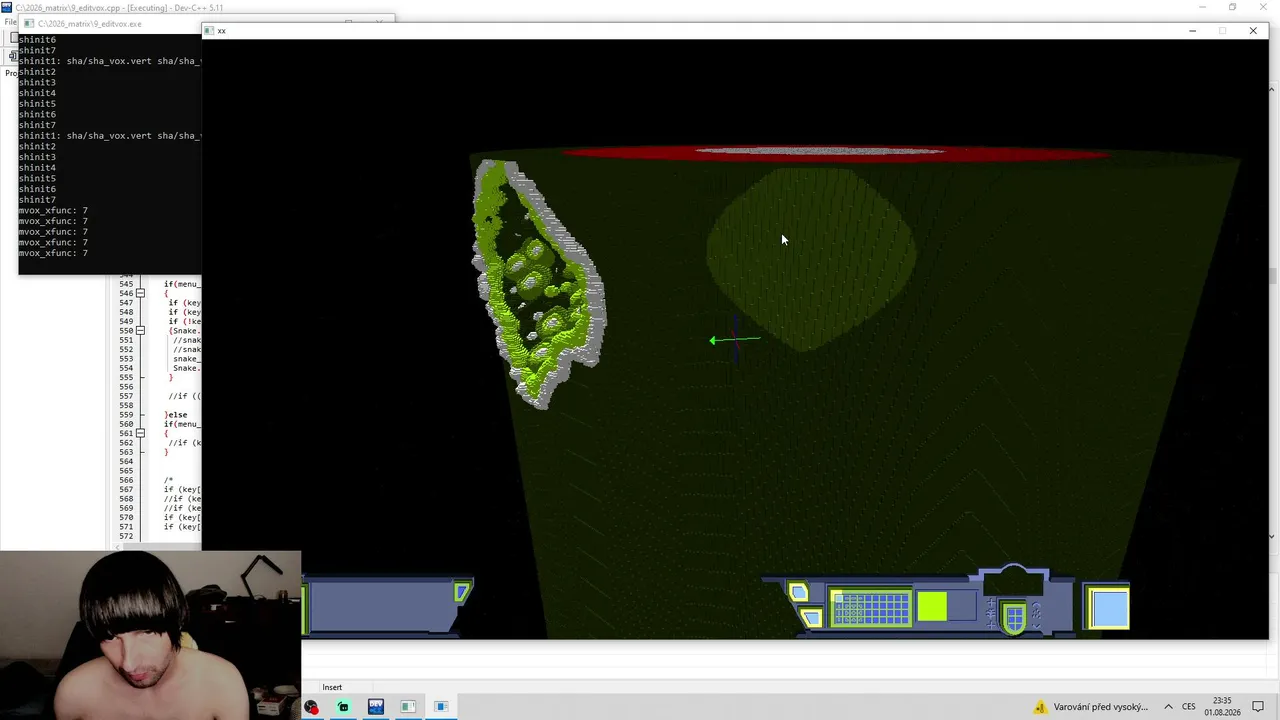Click the console window icon for 9_editvox.exe
Screen dimensions: 1280x720
tap(28, 24)
